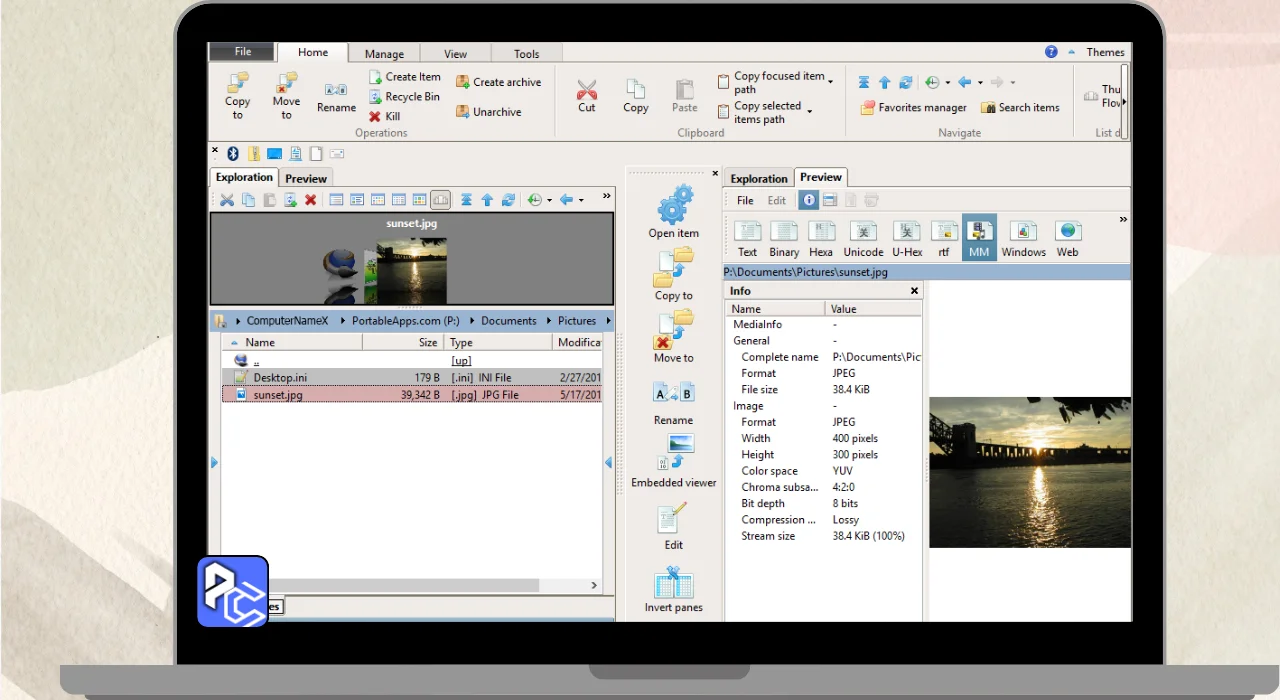Select the Hexa preview mode icon
Viewport: 1280px width, 700px height.
pos(821,233)
